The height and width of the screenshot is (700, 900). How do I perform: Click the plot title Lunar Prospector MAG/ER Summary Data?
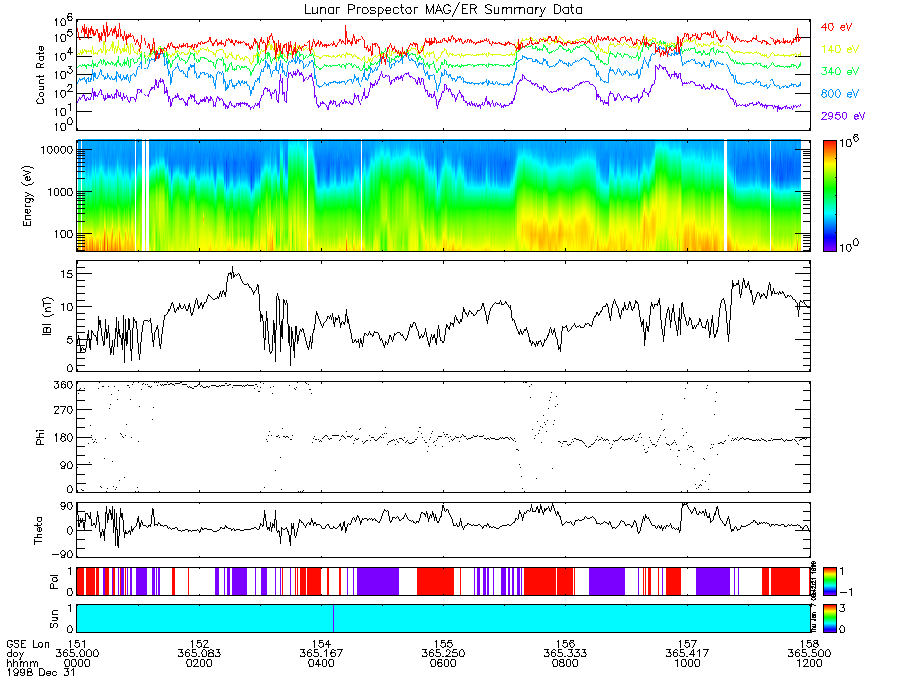(443, 9)
